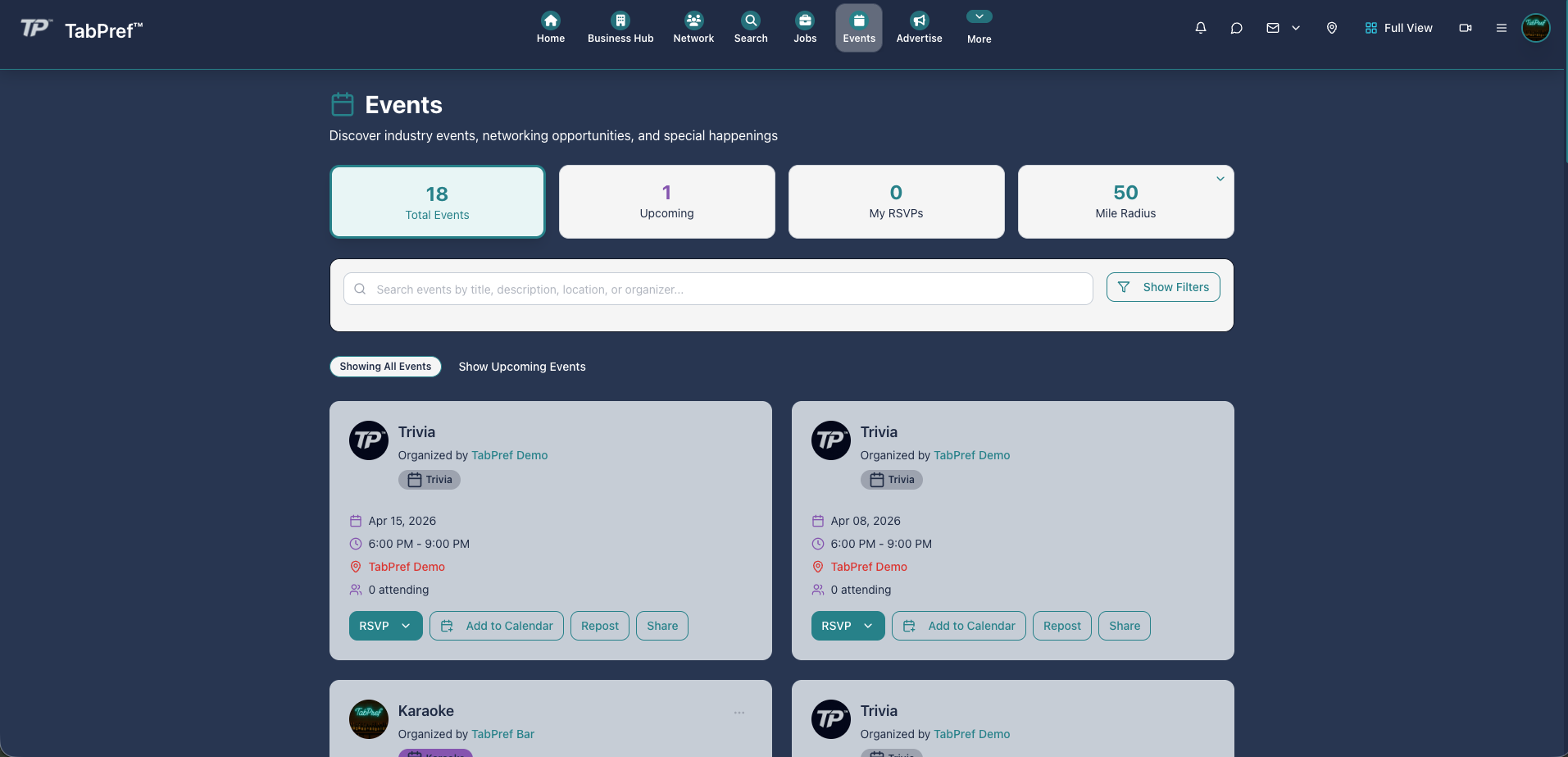
Task: Open the Karaoke card three-dot menu
Action: [x=739, y=713]
